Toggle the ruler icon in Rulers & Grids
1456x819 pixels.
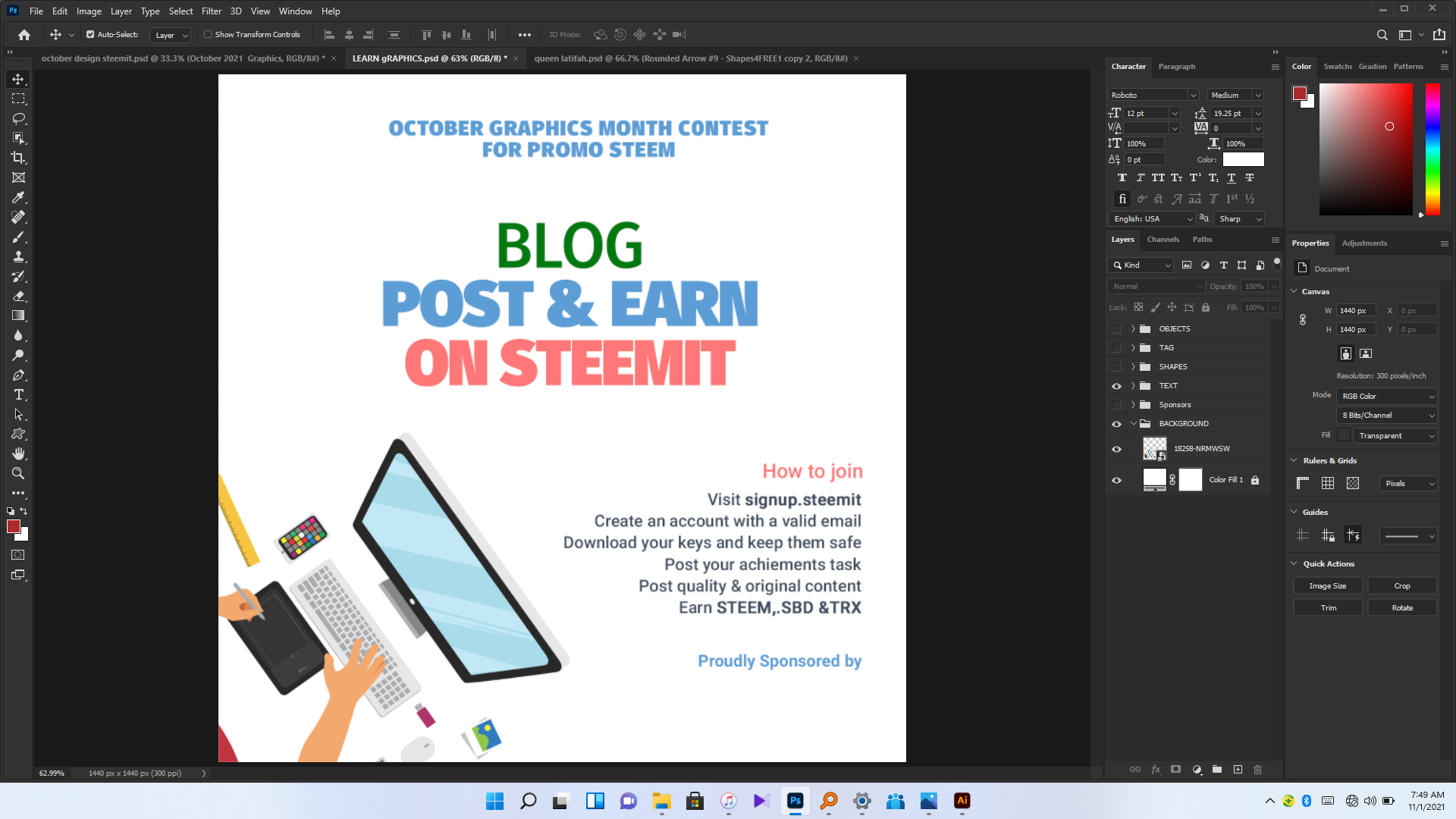pos(1303,483)
